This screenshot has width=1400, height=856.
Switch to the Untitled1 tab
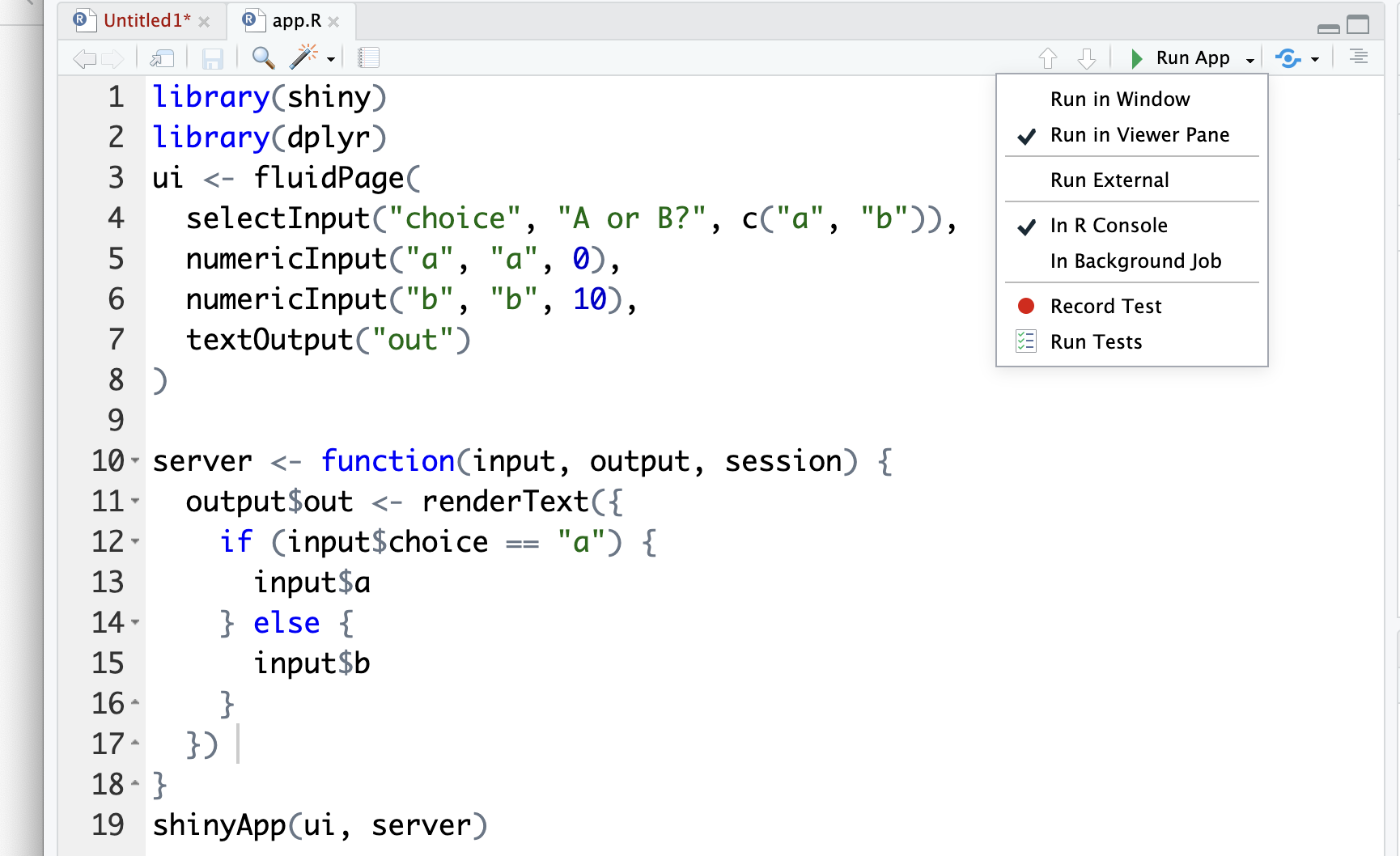tap(146, 21)
